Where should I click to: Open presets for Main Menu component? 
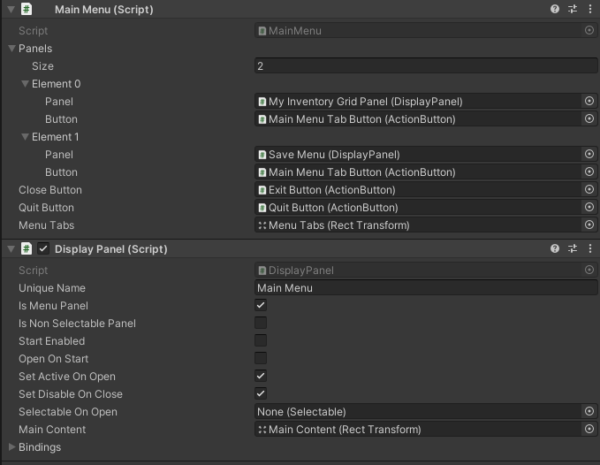[572, 8]
